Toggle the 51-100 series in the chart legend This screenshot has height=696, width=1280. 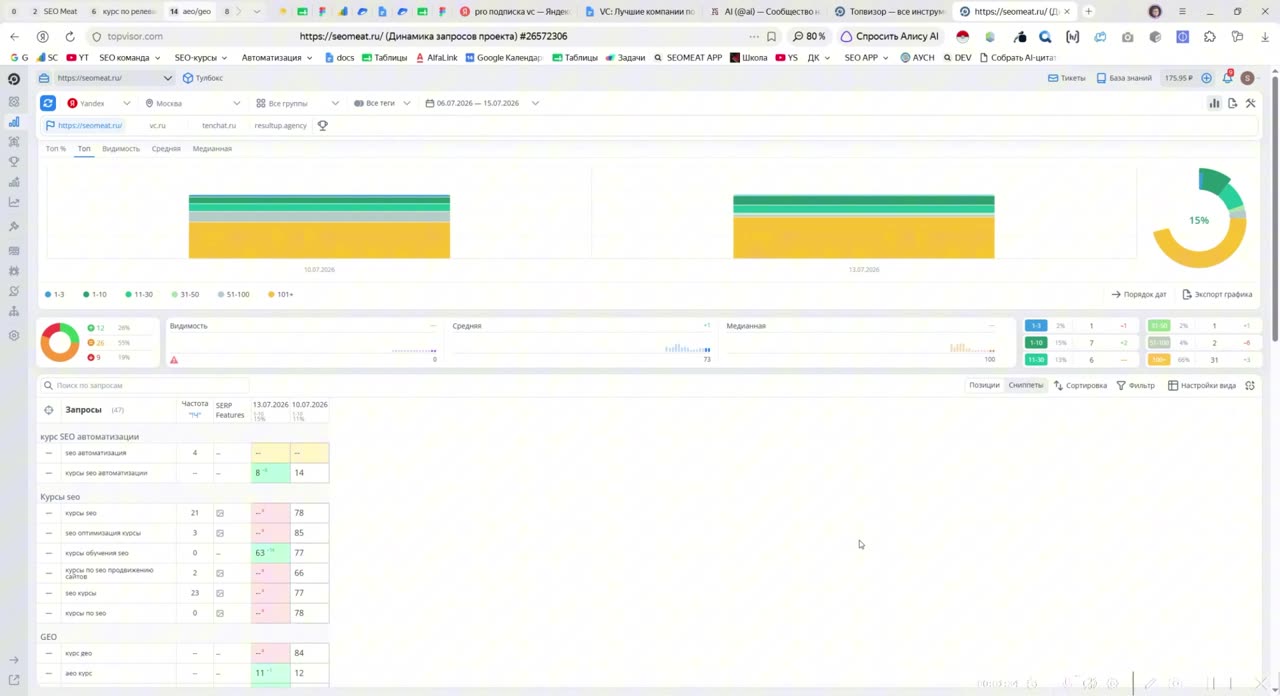coord(233,295)
